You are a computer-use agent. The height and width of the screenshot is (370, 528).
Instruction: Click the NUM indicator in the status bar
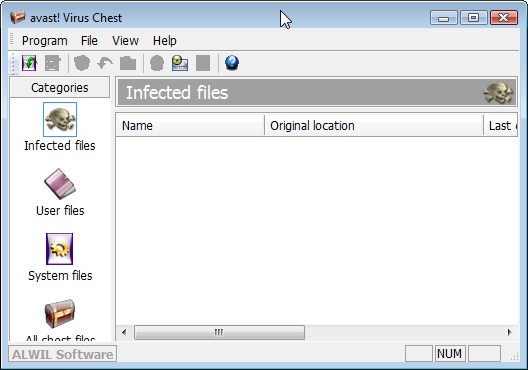point(450,354)
